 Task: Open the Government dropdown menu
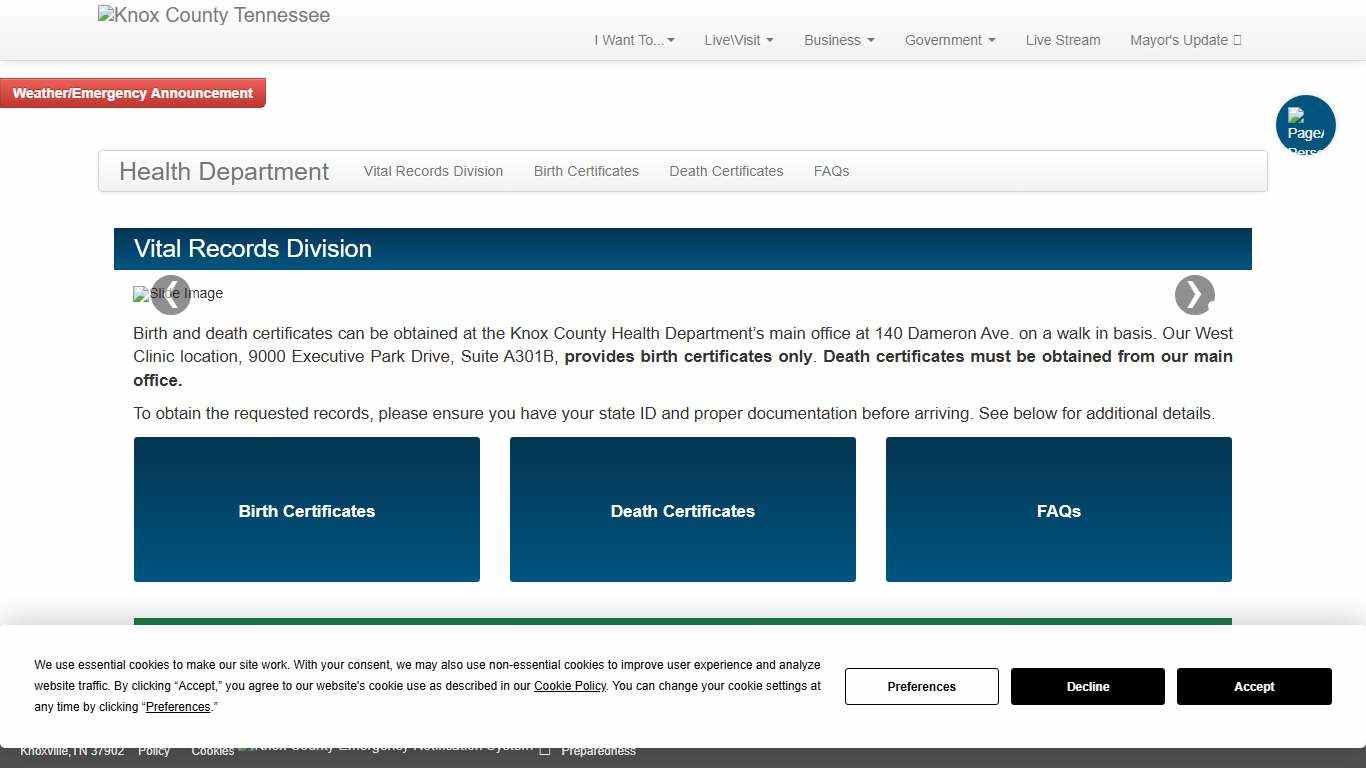pyautogui.click(x=949, y=40)
